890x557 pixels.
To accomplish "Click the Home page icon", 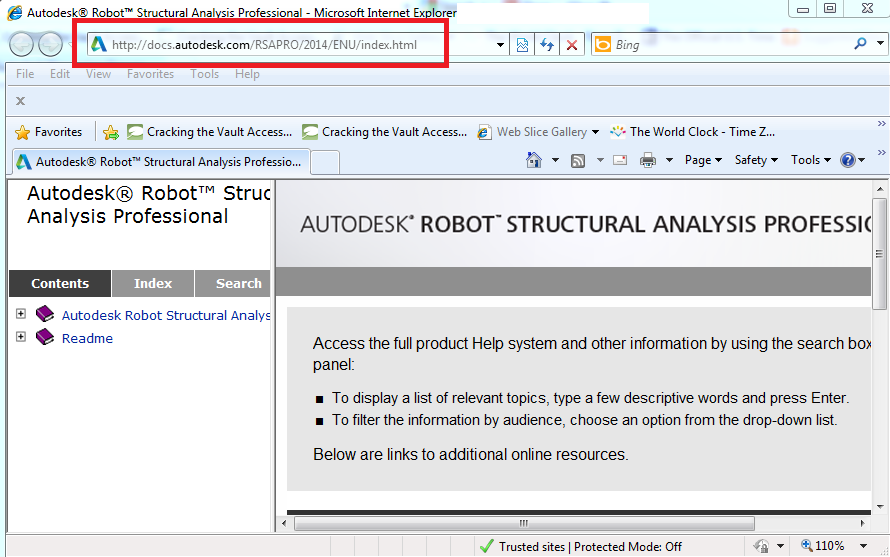I will (x=534, y=161).
